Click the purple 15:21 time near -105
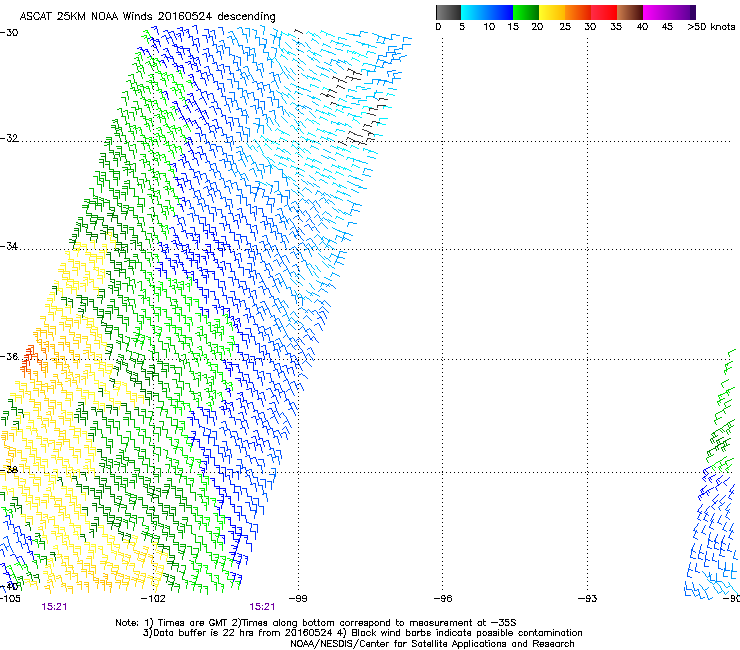 [x=54, y=607]
